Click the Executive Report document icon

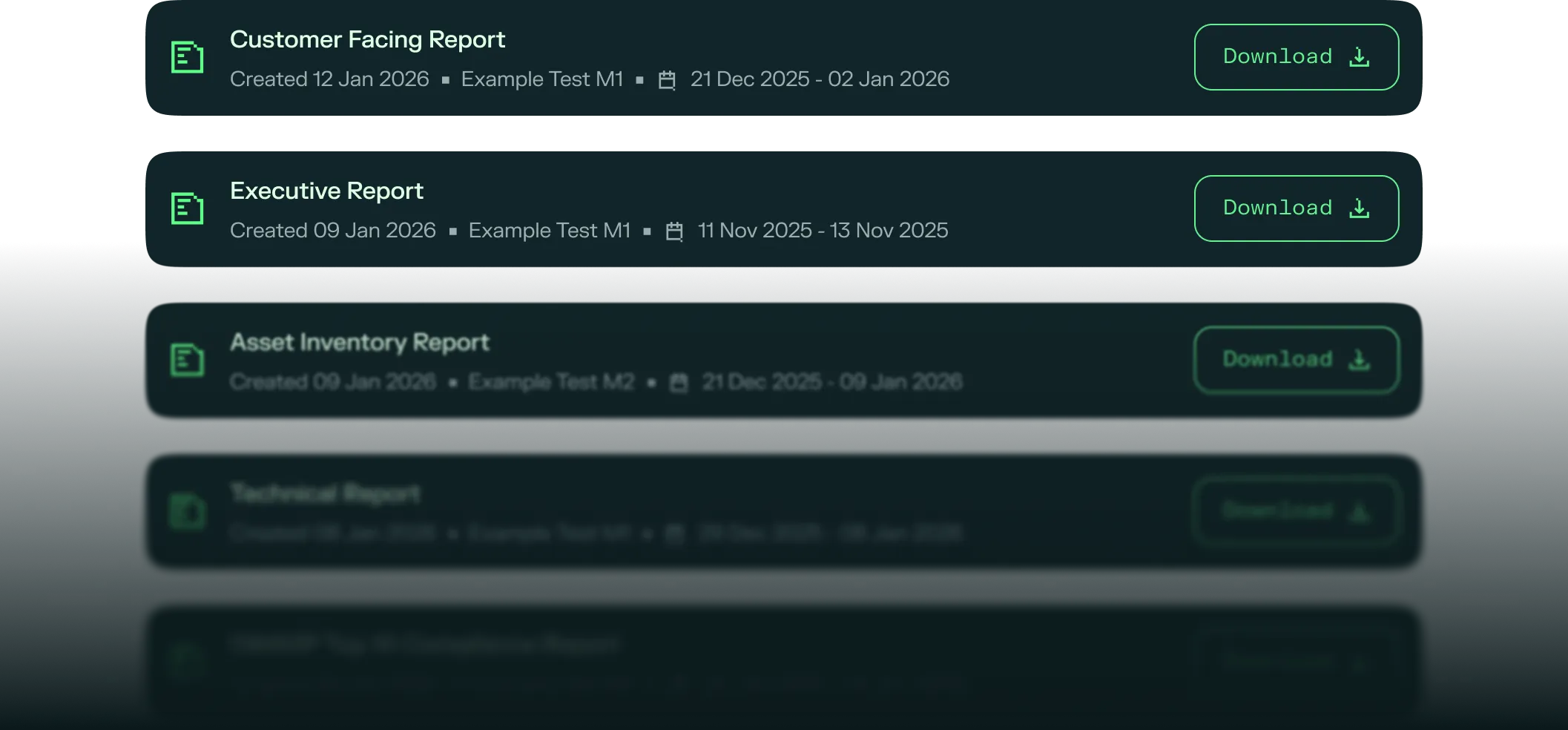[187, 208]
